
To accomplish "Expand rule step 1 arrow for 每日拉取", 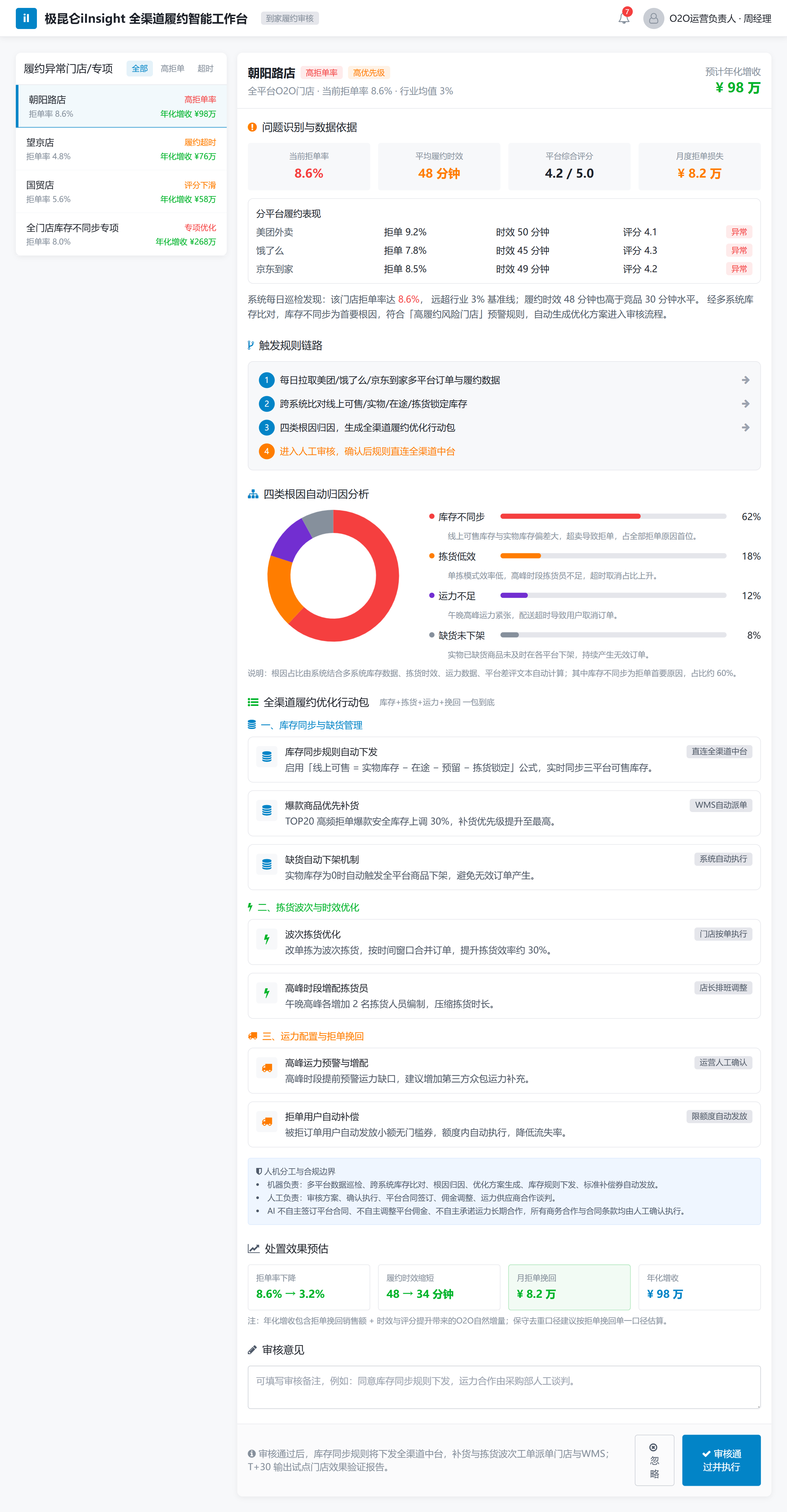I will tap(745, 380).
